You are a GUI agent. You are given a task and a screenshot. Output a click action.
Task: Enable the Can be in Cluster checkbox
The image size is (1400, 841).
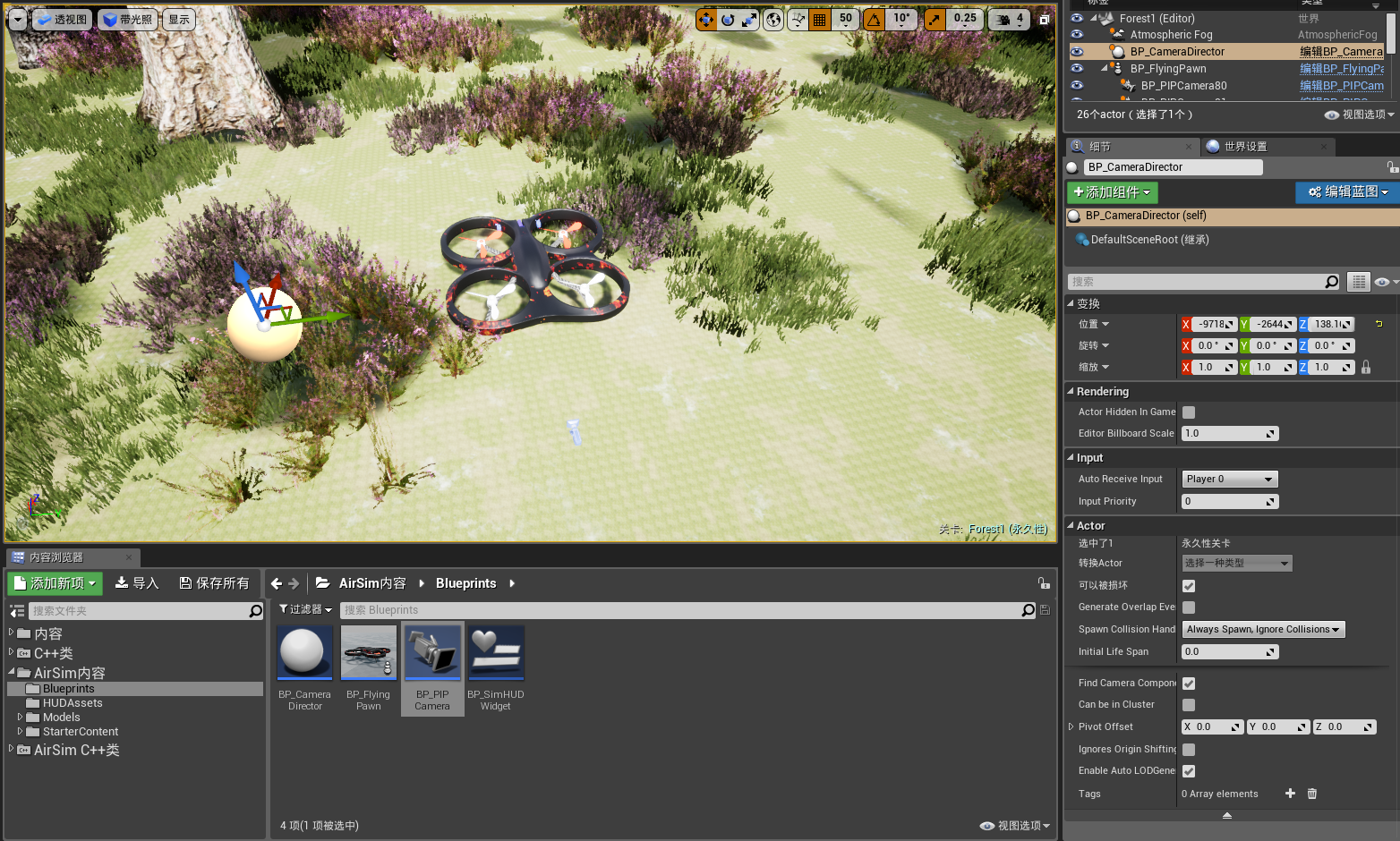[1189, 705]
